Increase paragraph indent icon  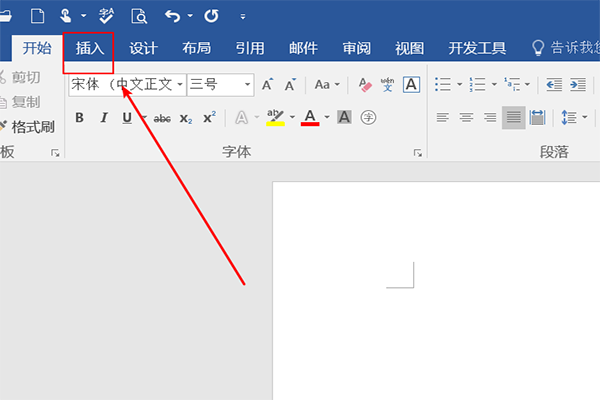tap(578, 85)
